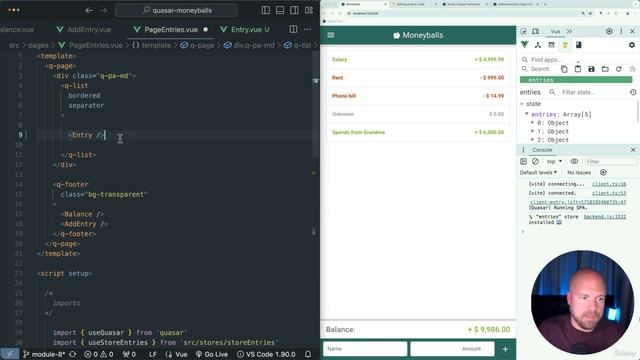The image size is (640, 360).
Task: Open the remote window indicator in status bar
Action: (x=10, y=354)
